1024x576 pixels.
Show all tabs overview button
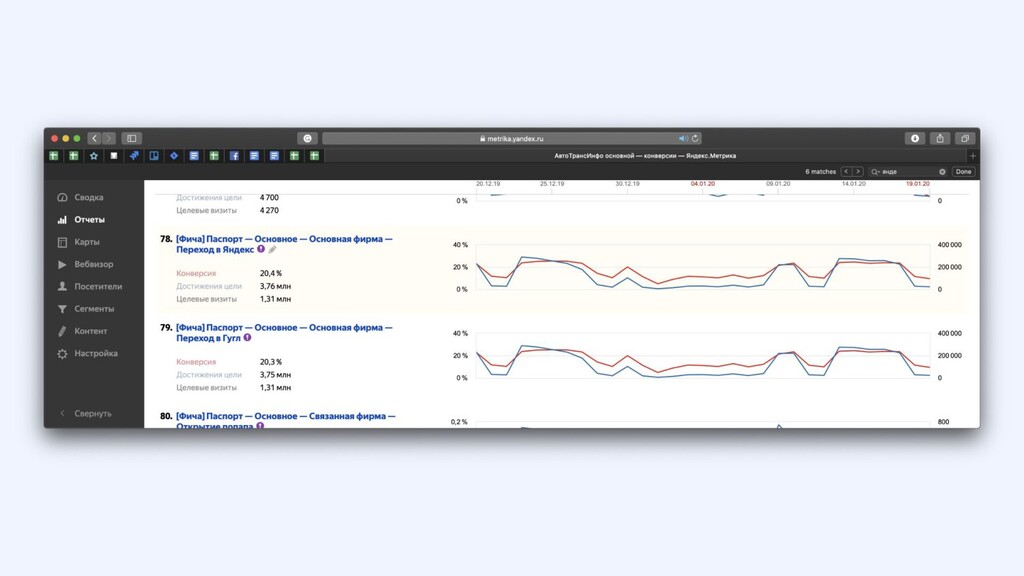click(x=965, y=138)
